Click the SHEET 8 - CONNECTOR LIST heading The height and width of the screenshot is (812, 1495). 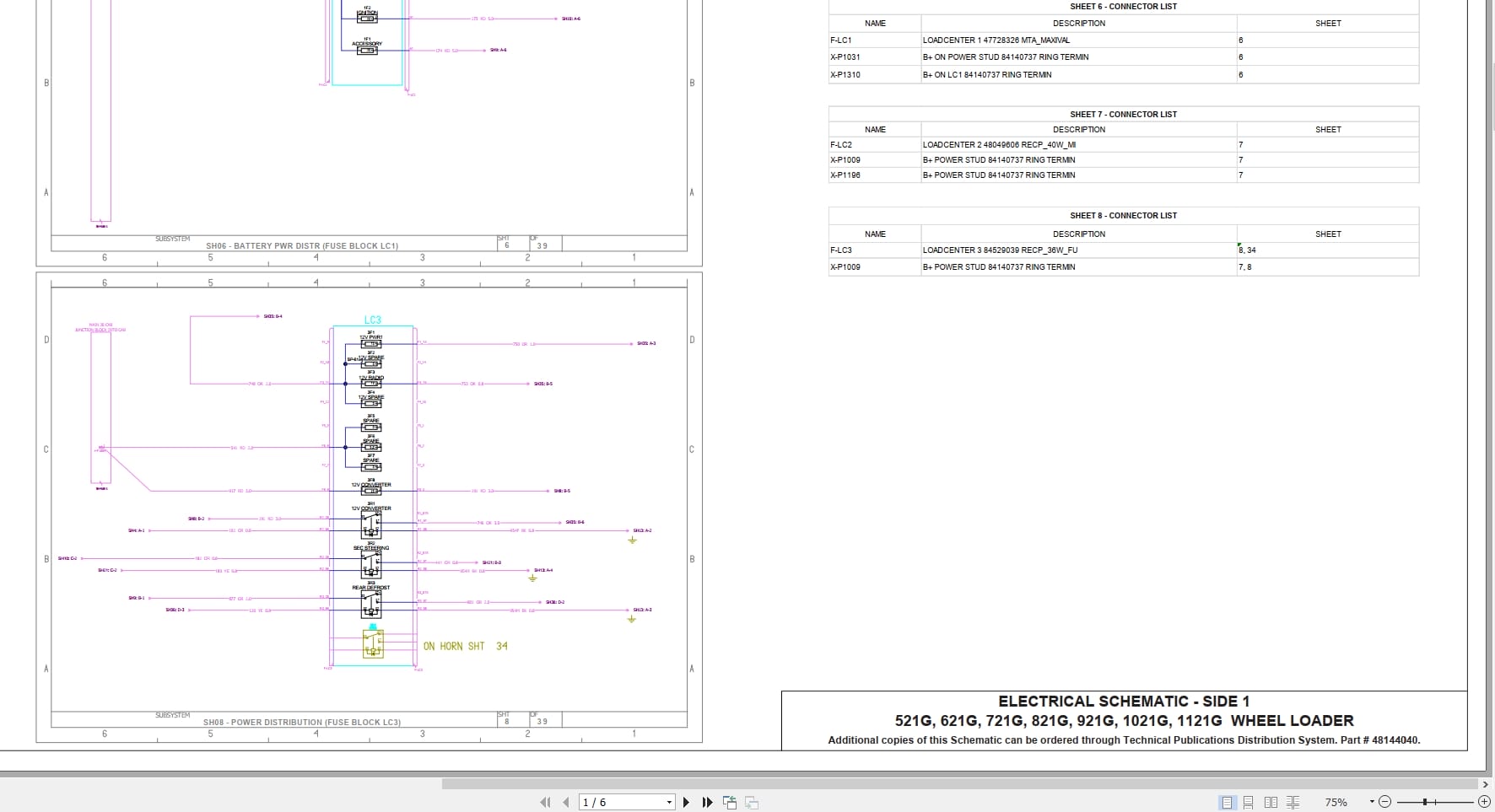click(1123, 215)
